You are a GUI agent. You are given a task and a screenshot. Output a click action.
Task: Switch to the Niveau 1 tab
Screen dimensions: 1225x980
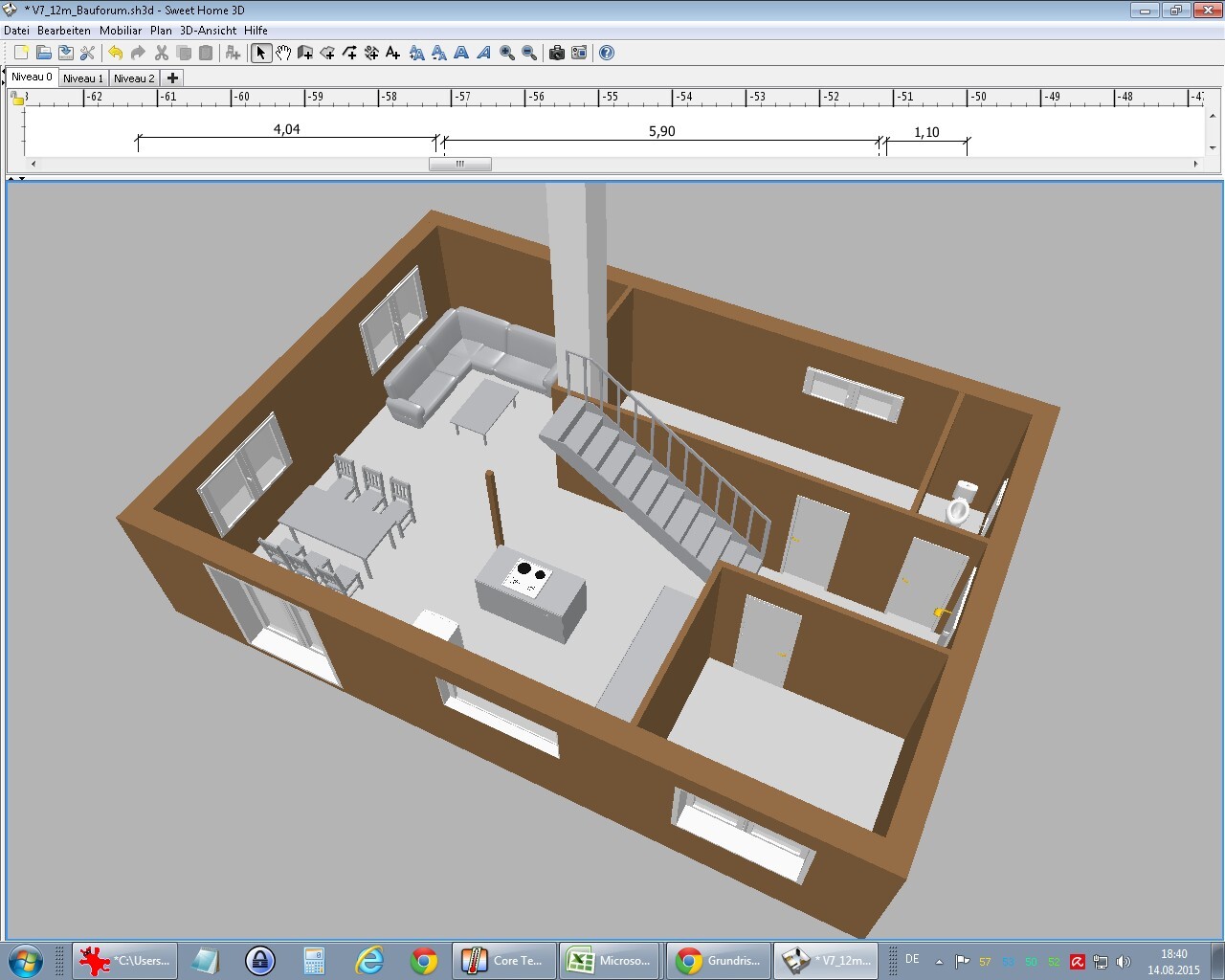(x=83, y=78)
